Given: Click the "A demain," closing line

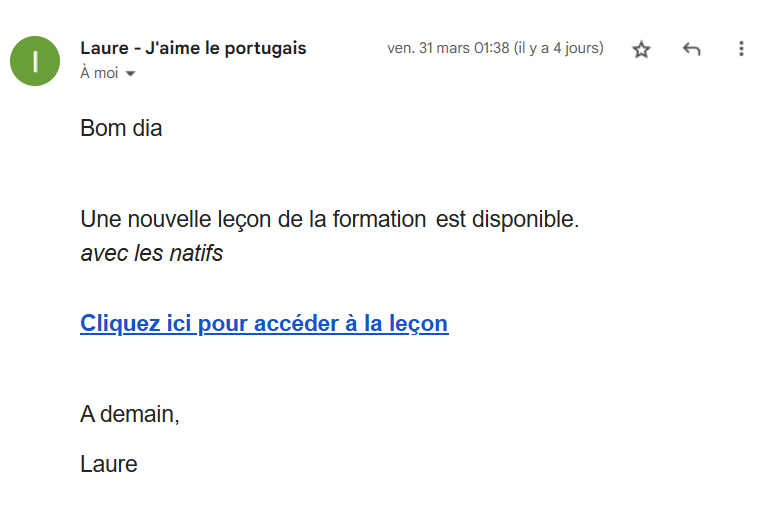Looking at the screenshot, I should point(130,414).
